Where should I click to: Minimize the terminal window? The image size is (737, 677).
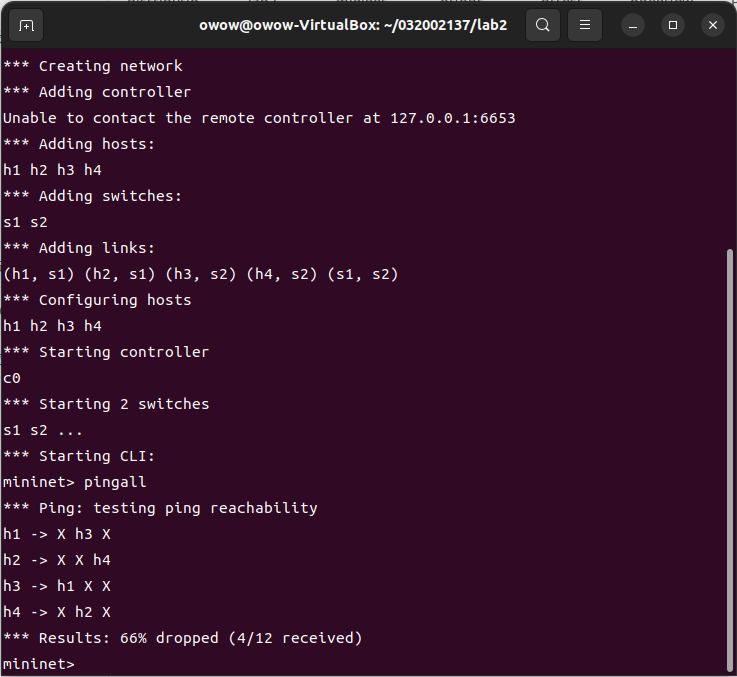(x=634, y=25)
